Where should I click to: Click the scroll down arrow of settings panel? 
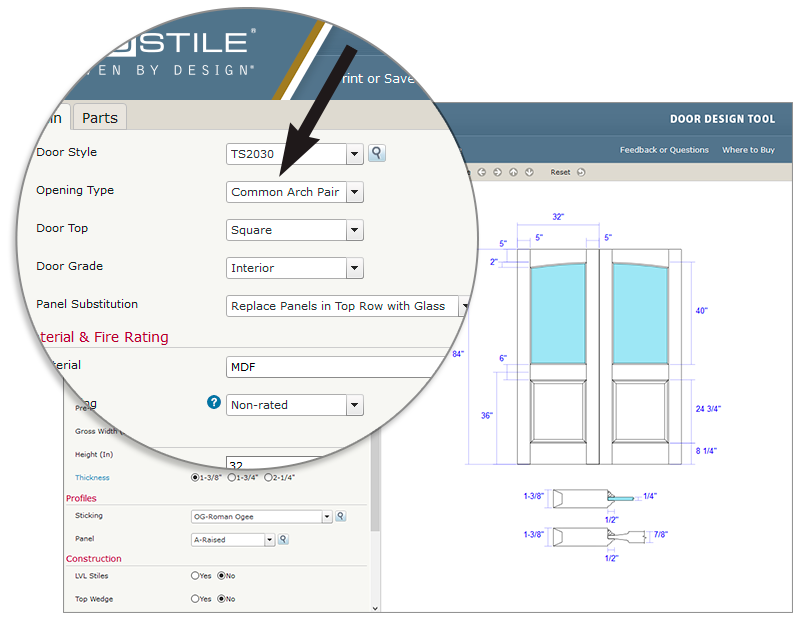pyautogui.click(x=375, y=608)
